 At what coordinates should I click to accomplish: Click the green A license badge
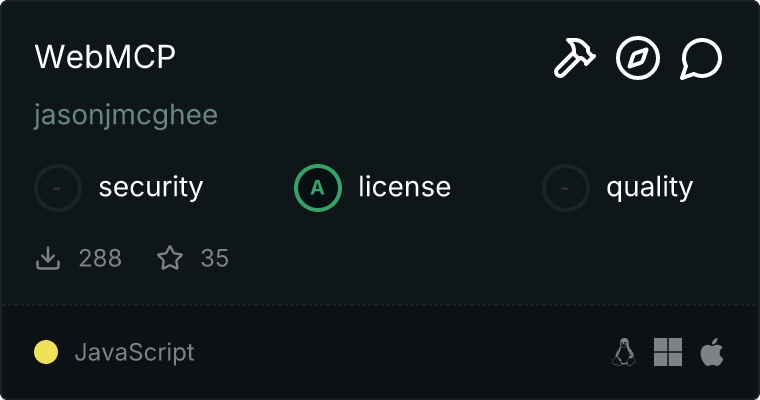click(318, 187)
